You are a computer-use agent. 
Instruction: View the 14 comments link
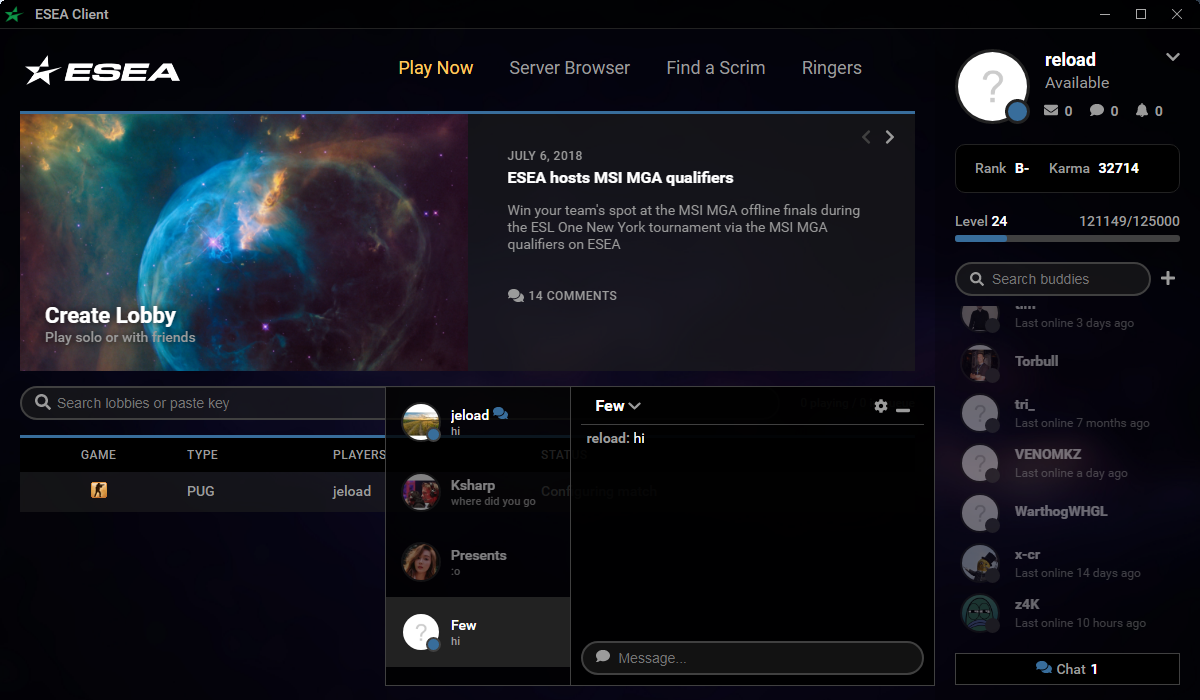coord(563,296)
